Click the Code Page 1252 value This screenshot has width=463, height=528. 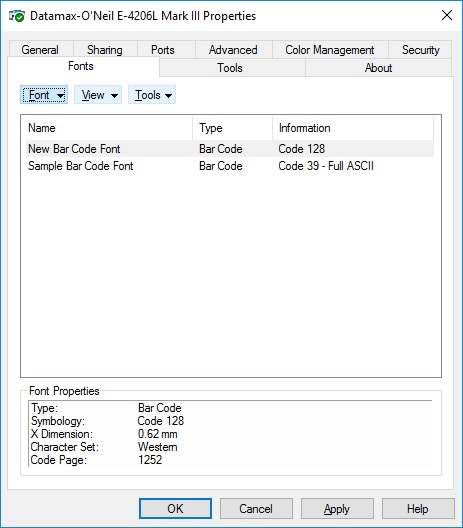tap(150, 460)
